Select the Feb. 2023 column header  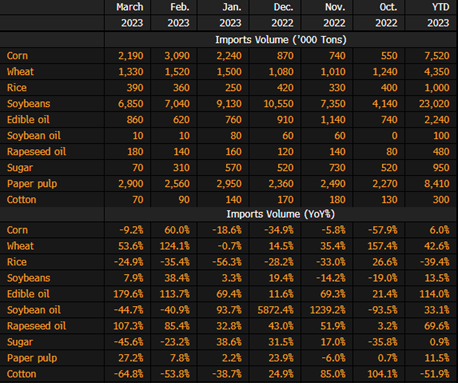pos(178,15)
